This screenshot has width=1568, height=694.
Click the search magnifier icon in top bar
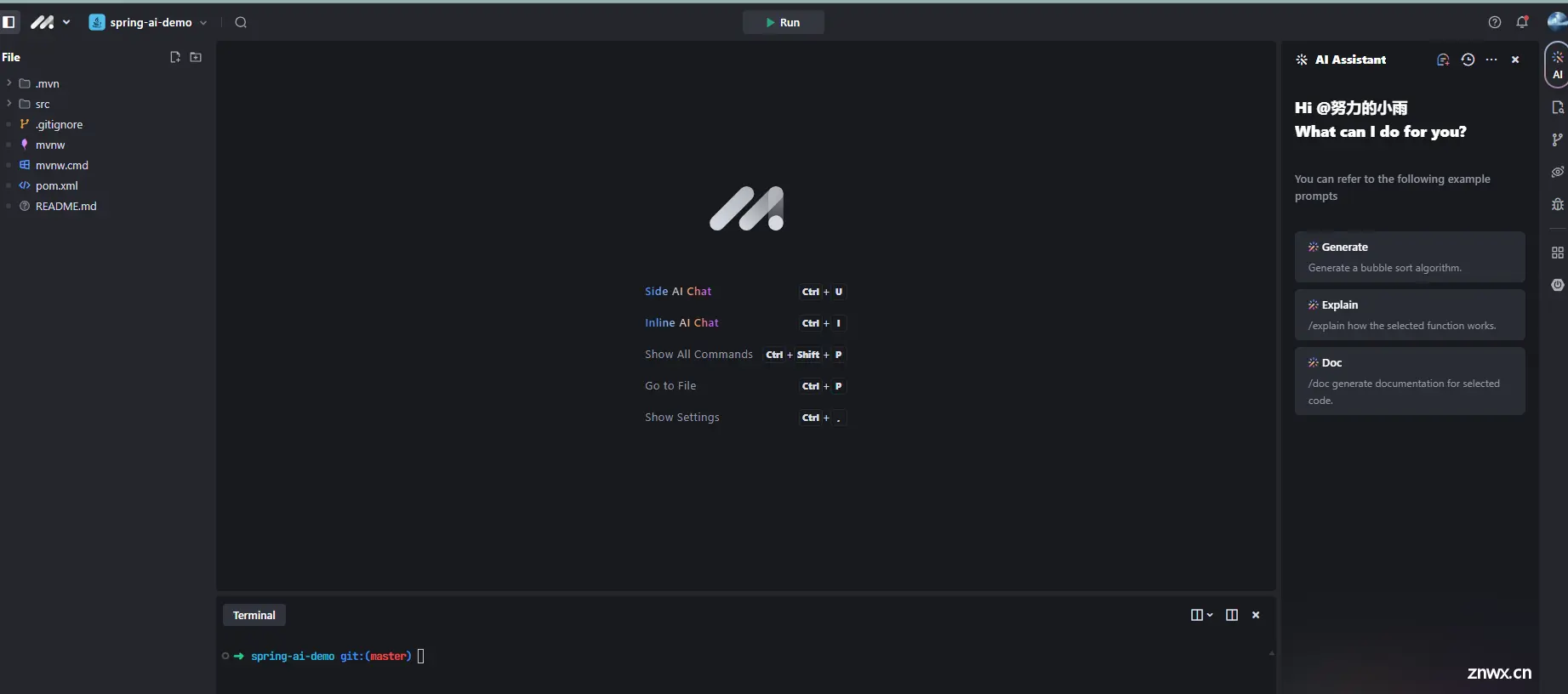pos(241,22)
